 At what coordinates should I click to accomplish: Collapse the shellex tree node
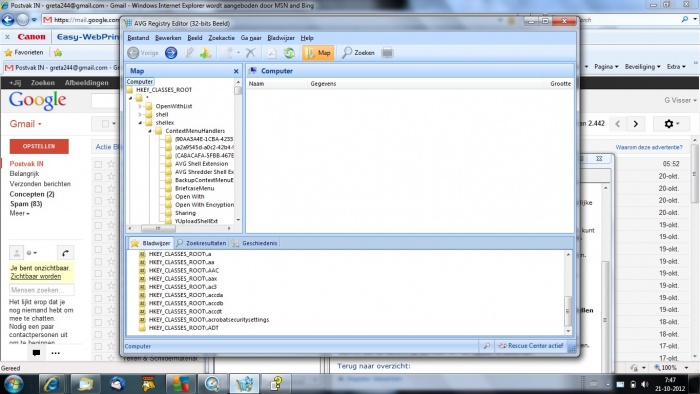click(140, 123)
